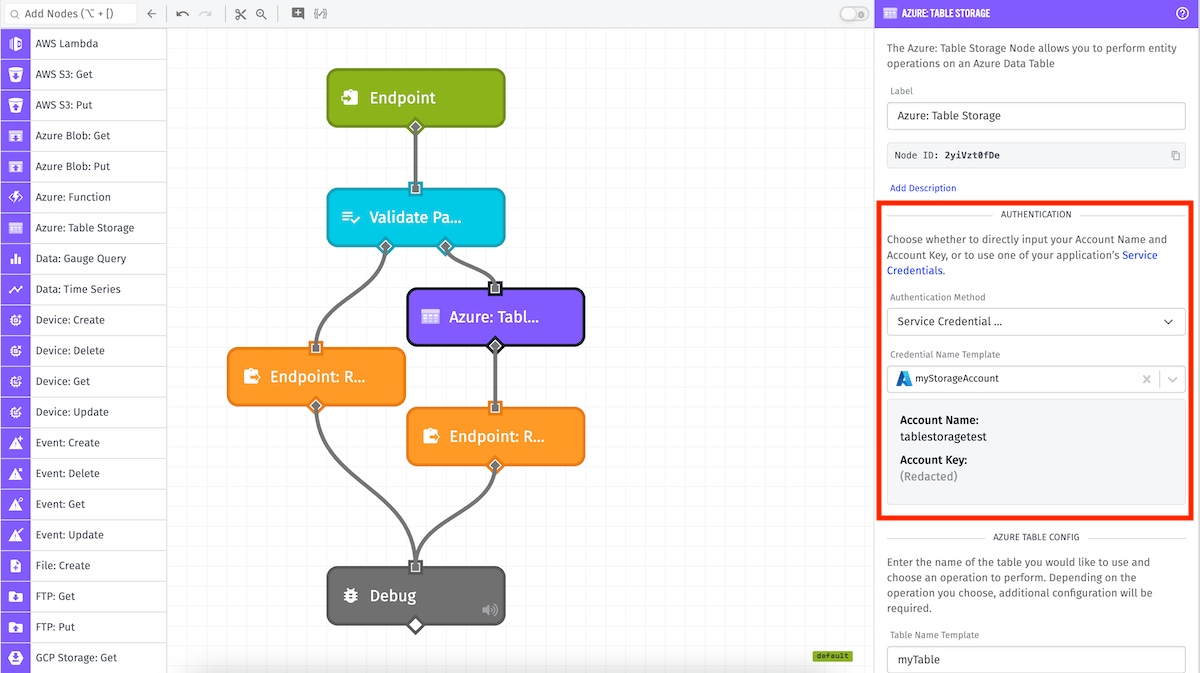Image resolution: width=1200 pixels, height=673 pixels.
Task: Add the AWS Lambda node
Action: pyautogui.click(x=84, y=44)
